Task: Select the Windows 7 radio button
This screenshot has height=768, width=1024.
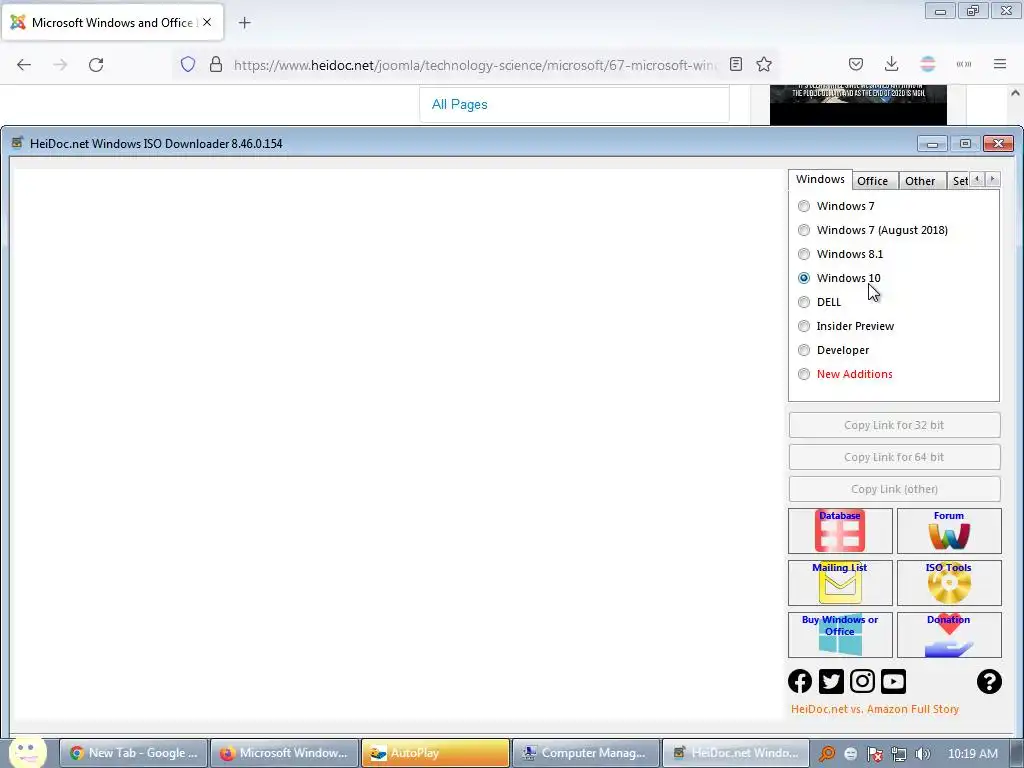Action: [x=804, y=206]
